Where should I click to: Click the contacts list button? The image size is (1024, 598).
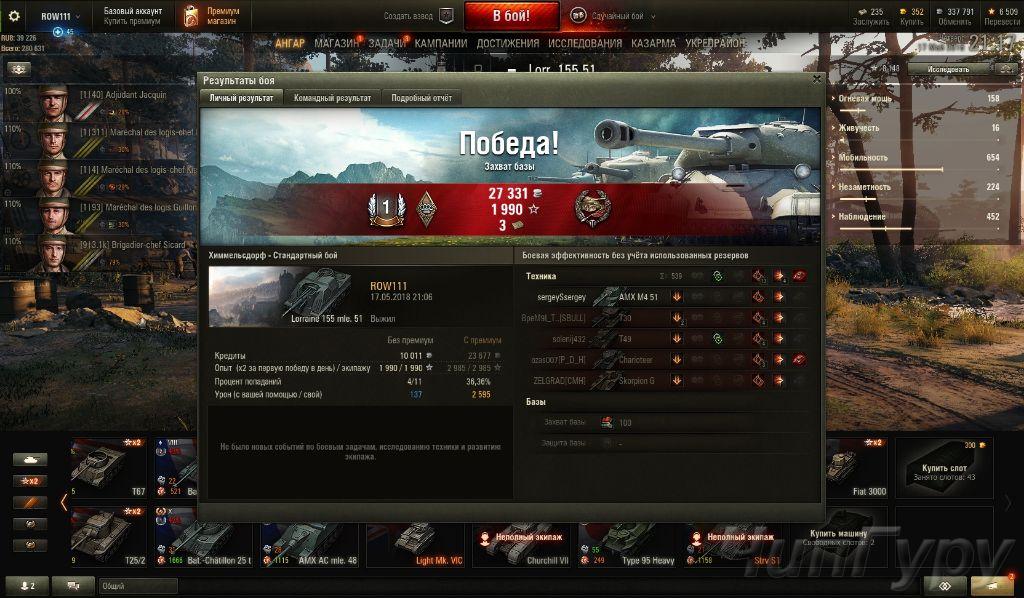27,585
